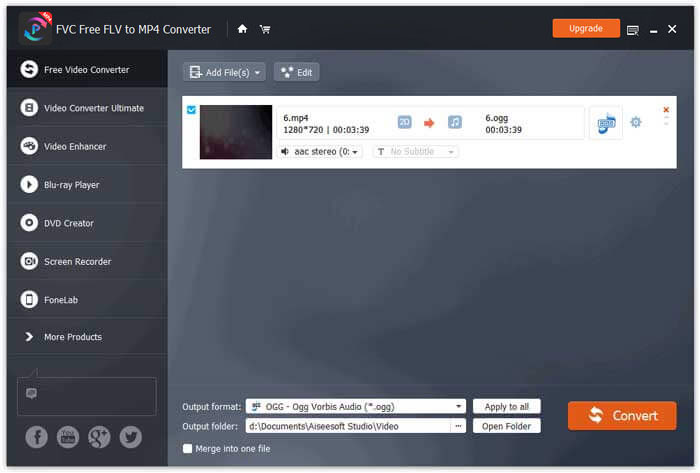The height and width of the screenshot is (473, 700).
Task: Enable Merge into one file checkbox
Action: (x=188, y=448)
